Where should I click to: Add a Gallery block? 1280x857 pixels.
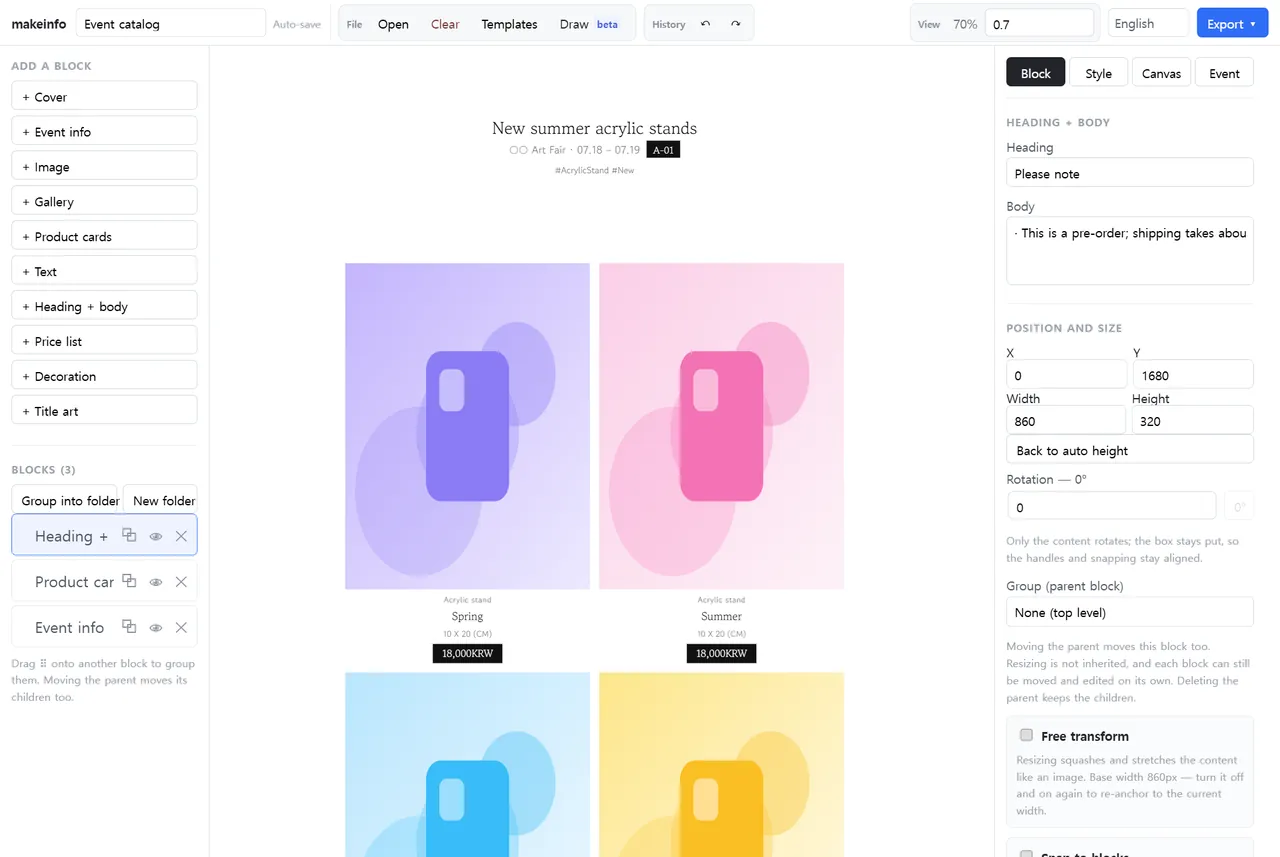point(104,202)
